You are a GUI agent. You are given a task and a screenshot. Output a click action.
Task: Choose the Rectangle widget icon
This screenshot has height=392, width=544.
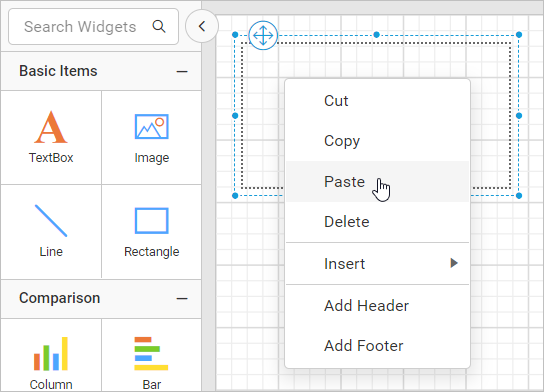(152, 221)
